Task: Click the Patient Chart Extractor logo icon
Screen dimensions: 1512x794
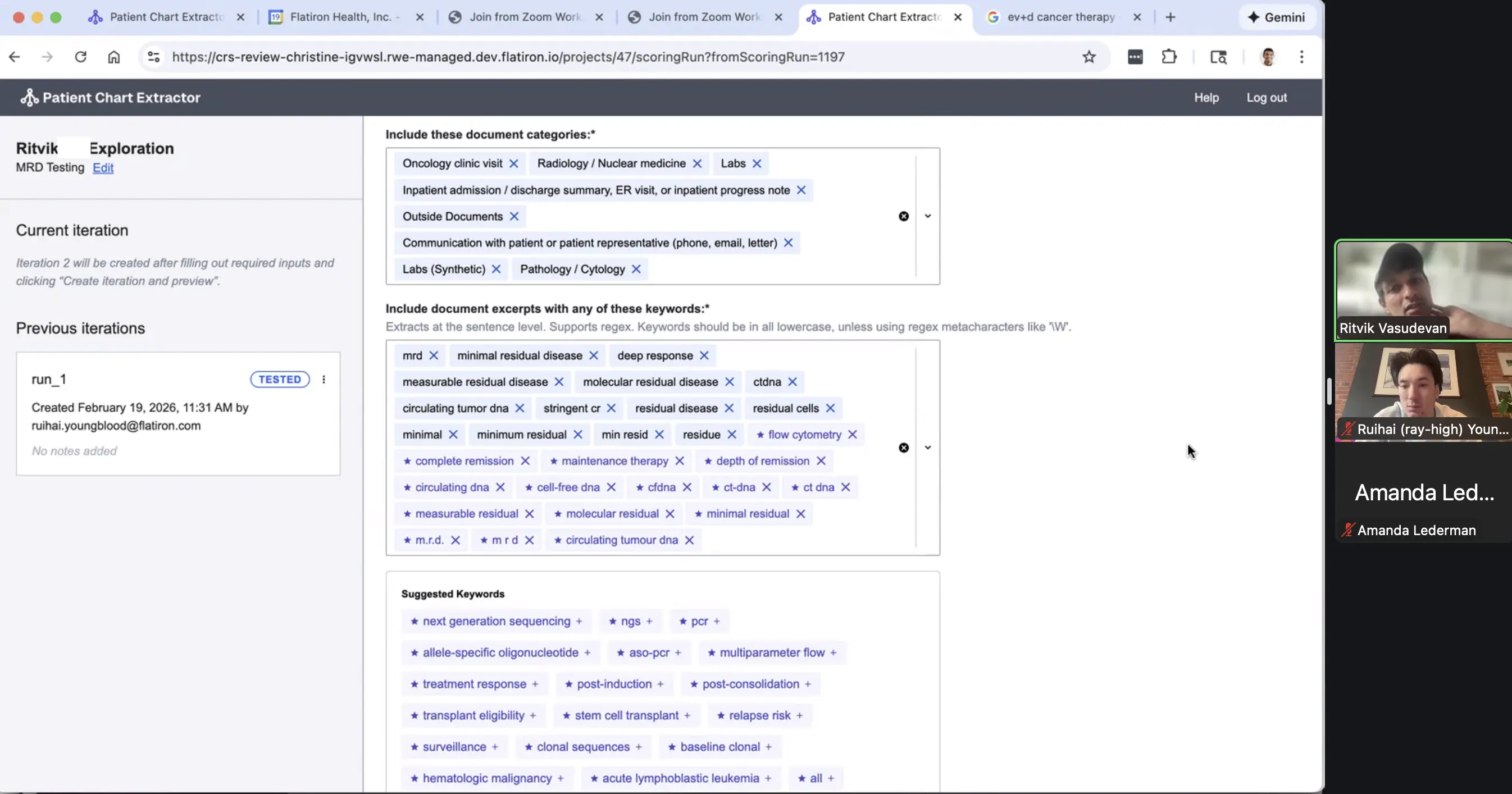Action: [x=29, y=97]
